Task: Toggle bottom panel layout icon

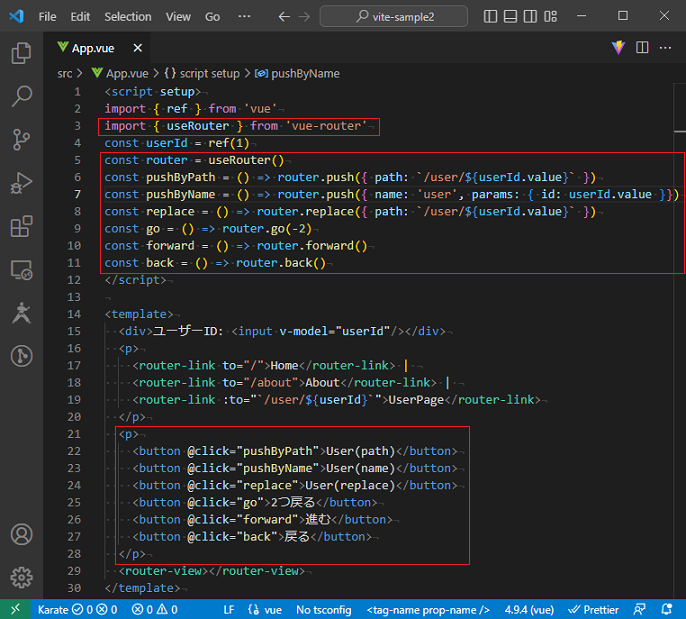Action: coord(510,17)
